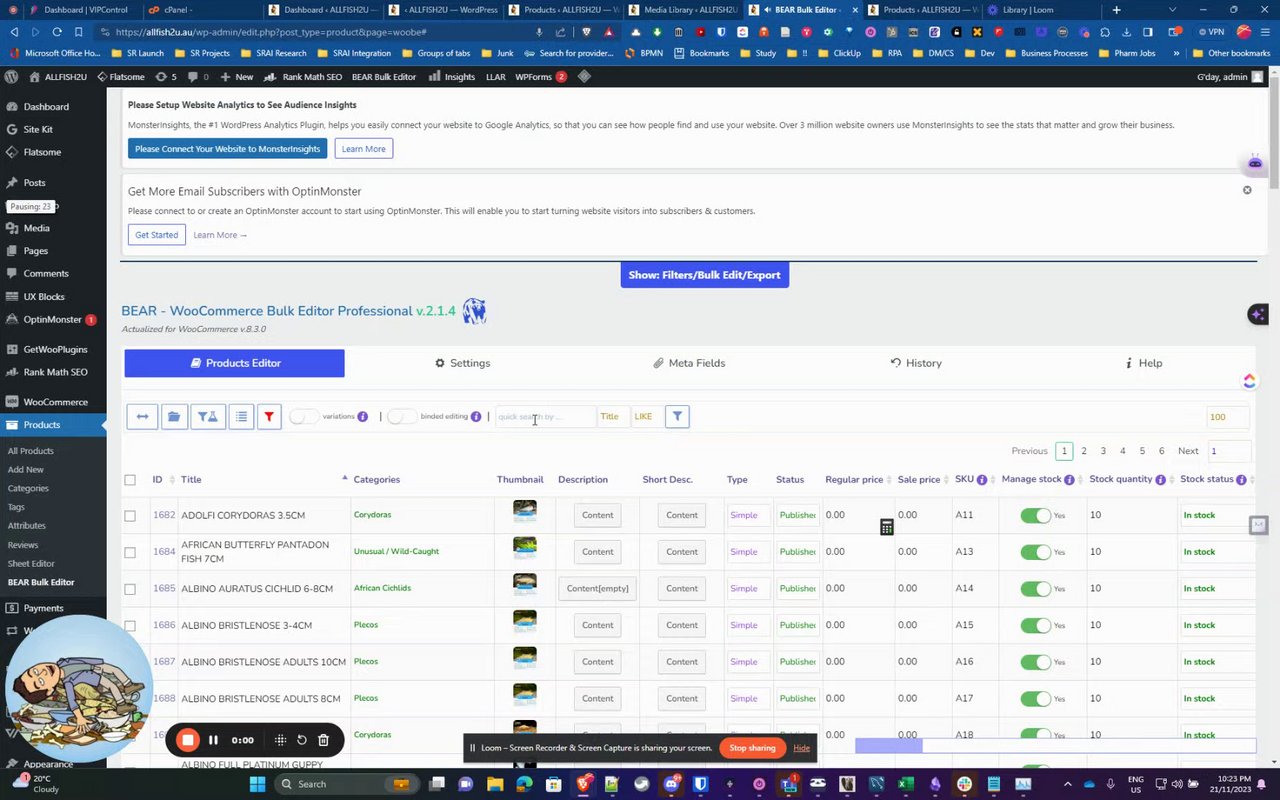Click the info icon beside Stock quantity header
Screen dimensions: 1280x800
tap(1160, 480)
